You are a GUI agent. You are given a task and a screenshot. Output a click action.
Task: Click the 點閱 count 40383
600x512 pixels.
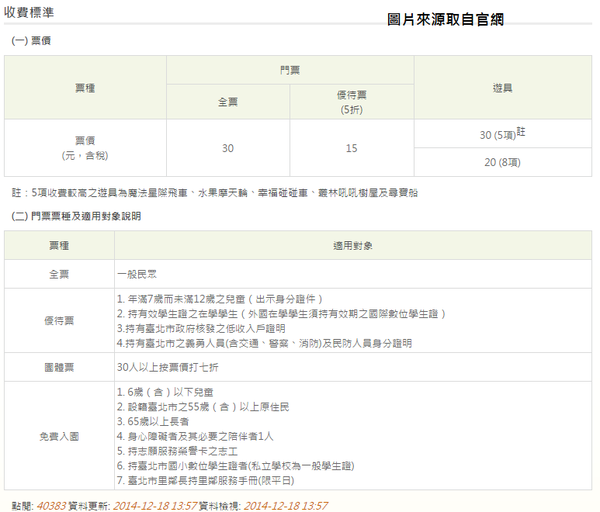(50, 505)
